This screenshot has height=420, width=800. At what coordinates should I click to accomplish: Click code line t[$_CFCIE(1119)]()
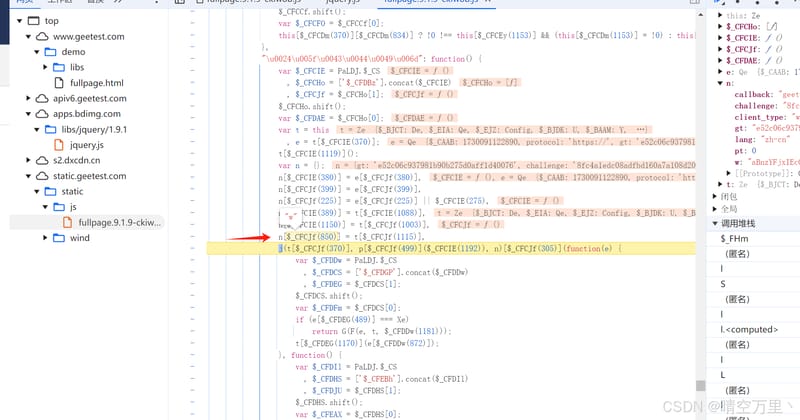click(318, 154)
